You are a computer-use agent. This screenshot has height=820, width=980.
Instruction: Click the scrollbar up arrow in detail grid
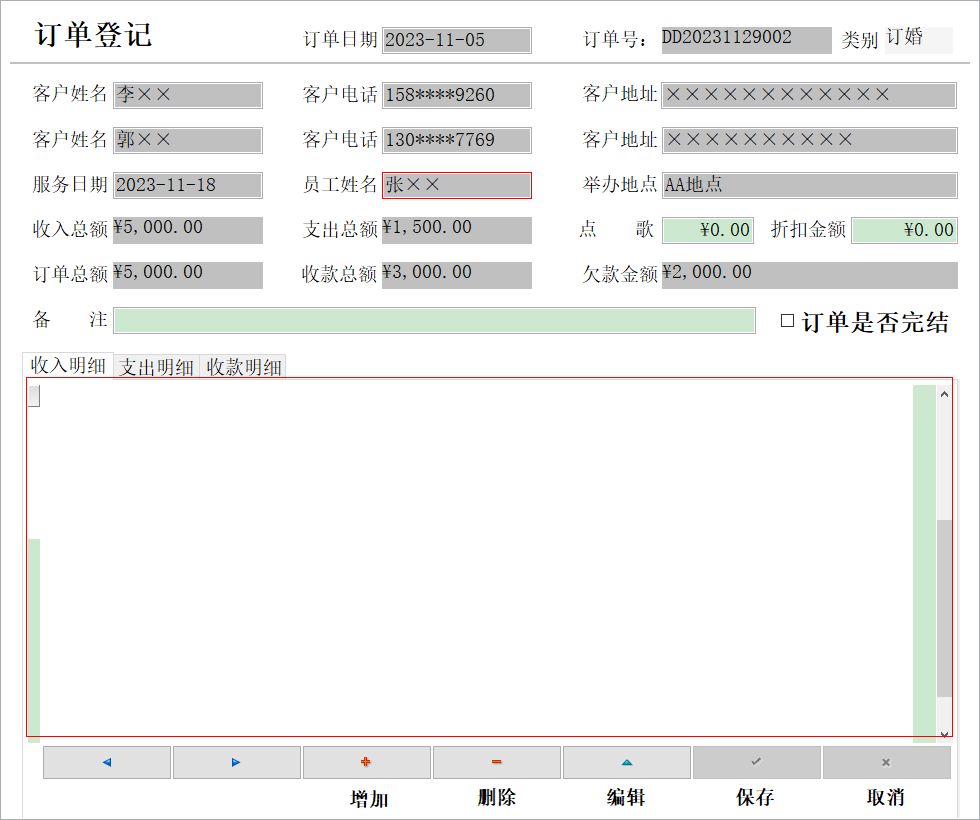click(x=944, y=394)
